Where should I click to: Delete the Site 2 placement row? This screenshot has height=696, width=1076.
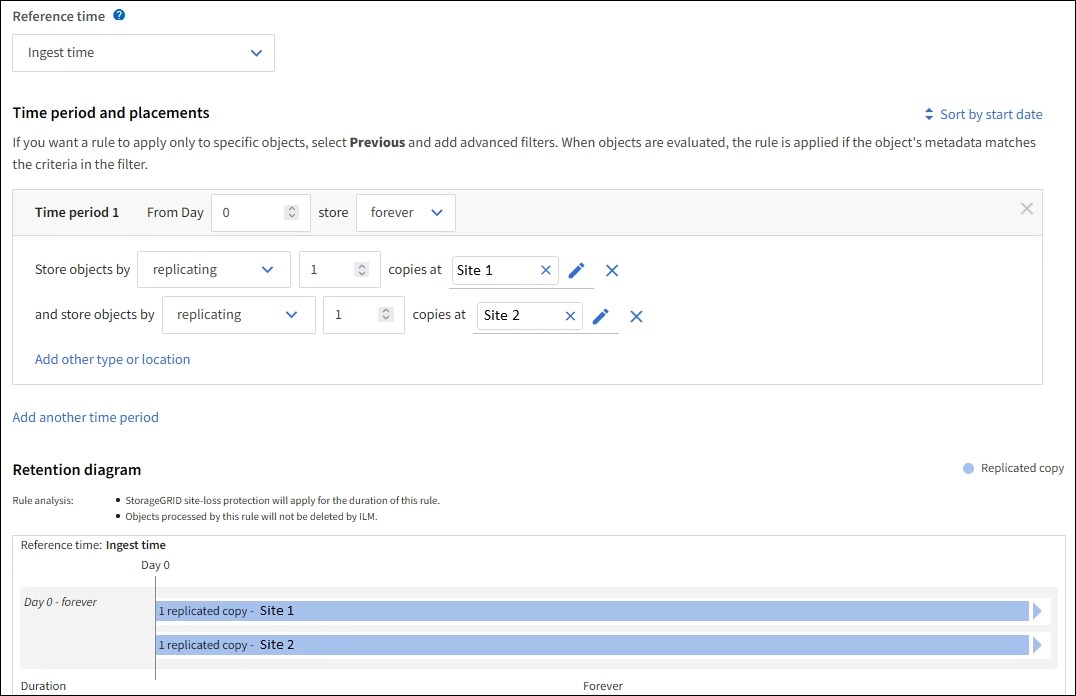point(636,316)
